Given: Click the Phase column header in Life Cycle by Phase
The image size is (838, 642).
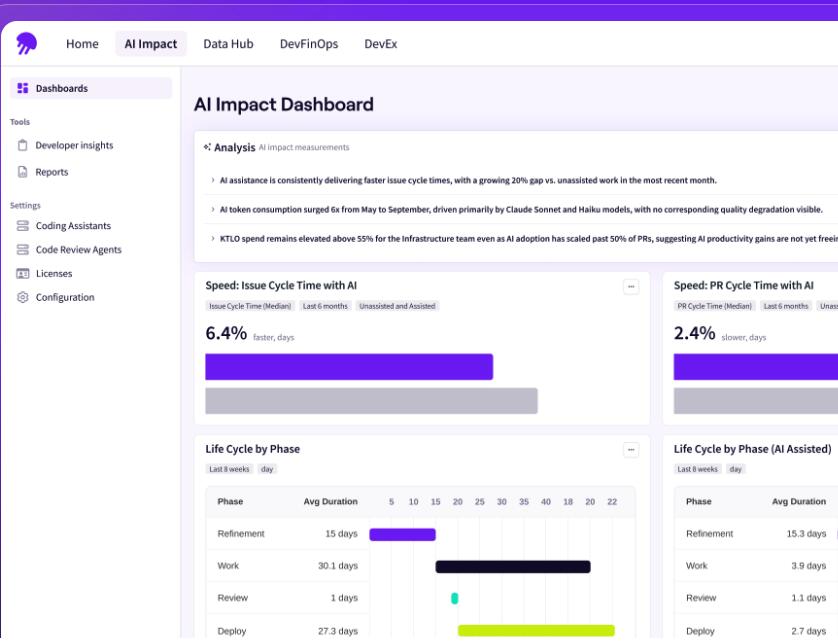Looking at the screenshot, I should point(230,502).
